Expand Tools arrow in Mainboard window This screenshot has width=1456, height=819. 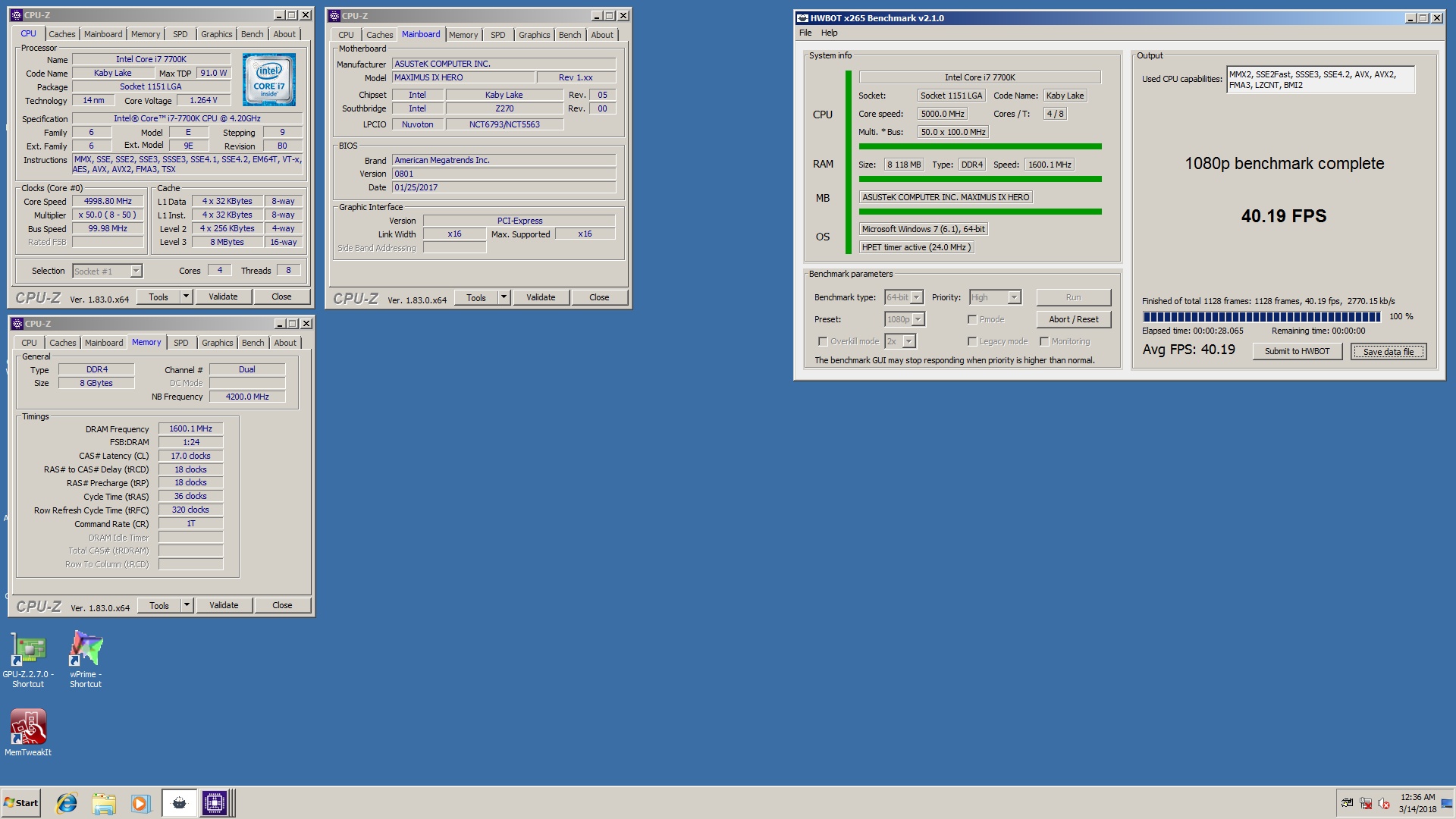tap(504, 297)
